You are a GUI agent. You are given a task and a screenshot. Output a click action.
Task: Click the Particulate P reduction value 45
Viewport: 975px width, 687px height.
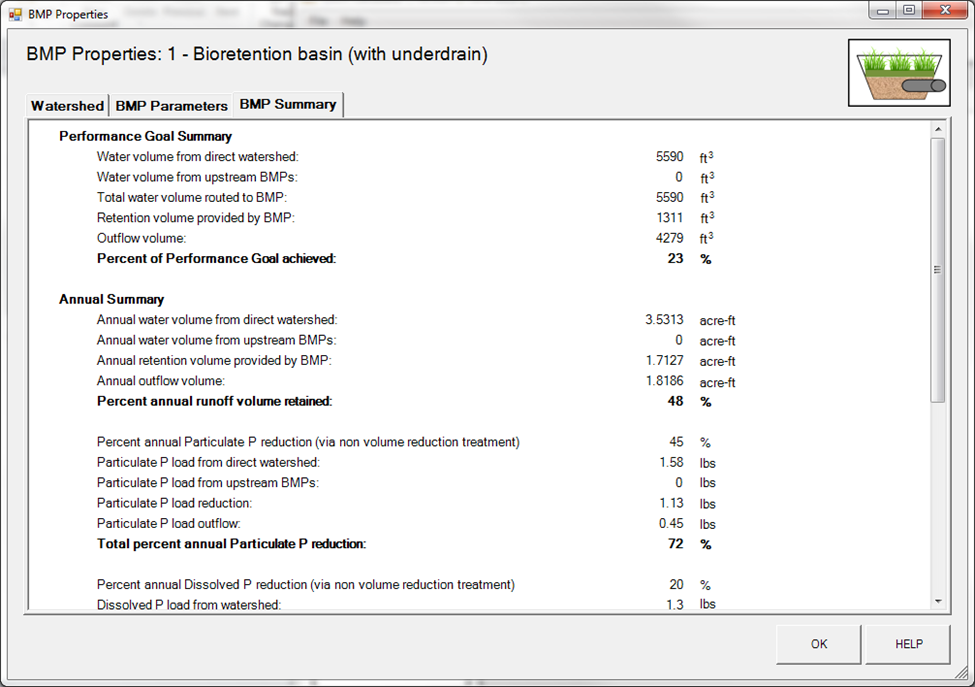click(676, 442)
